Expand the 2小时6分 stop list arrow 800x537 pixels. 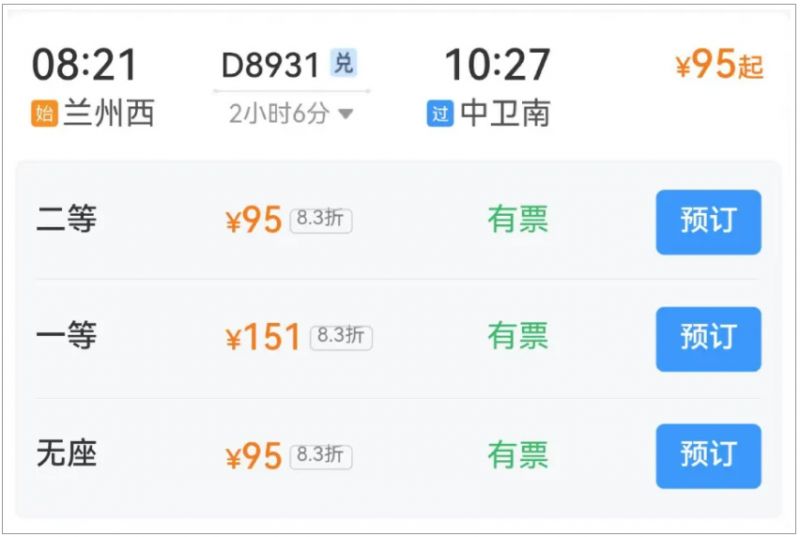pyautogui.click(x=346, y=114)
